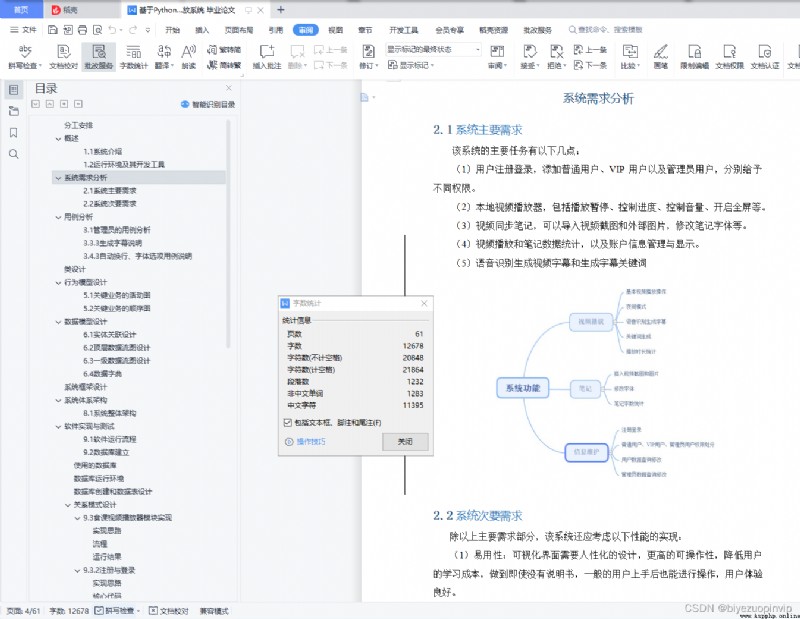Collapse the 关系模式设计 outline node
The height and width of the screenshot is (619, 800).
(68, 505)
